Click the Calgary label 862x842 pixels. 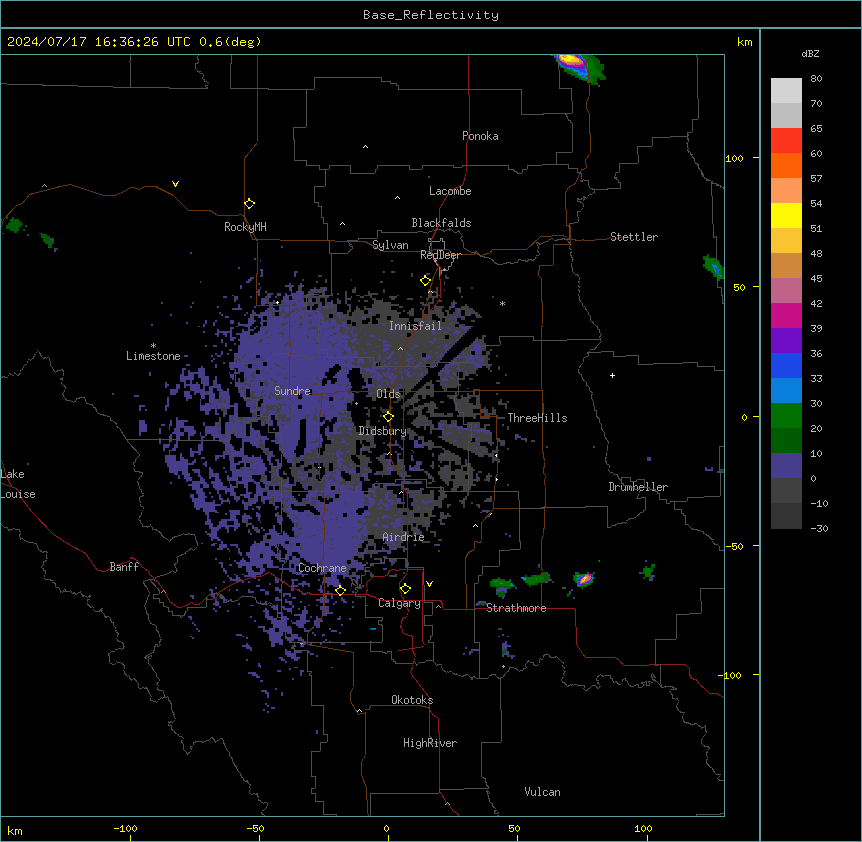point(399,603)
